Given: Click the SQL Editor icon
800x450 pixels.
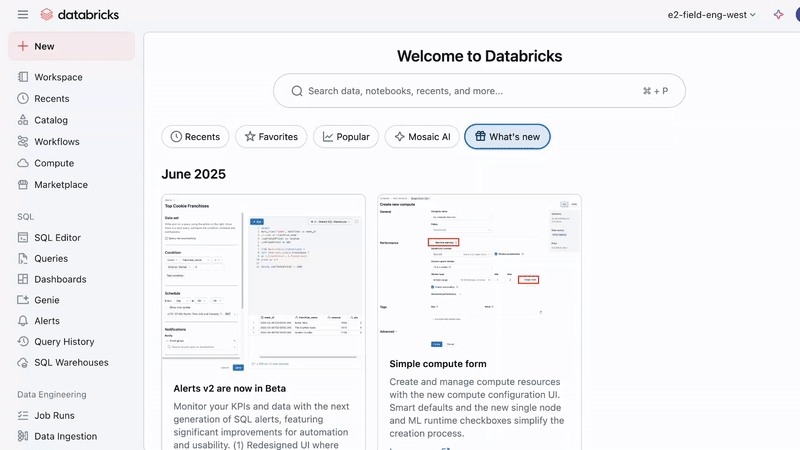Looking at the screenshot, I should point(23,237).
